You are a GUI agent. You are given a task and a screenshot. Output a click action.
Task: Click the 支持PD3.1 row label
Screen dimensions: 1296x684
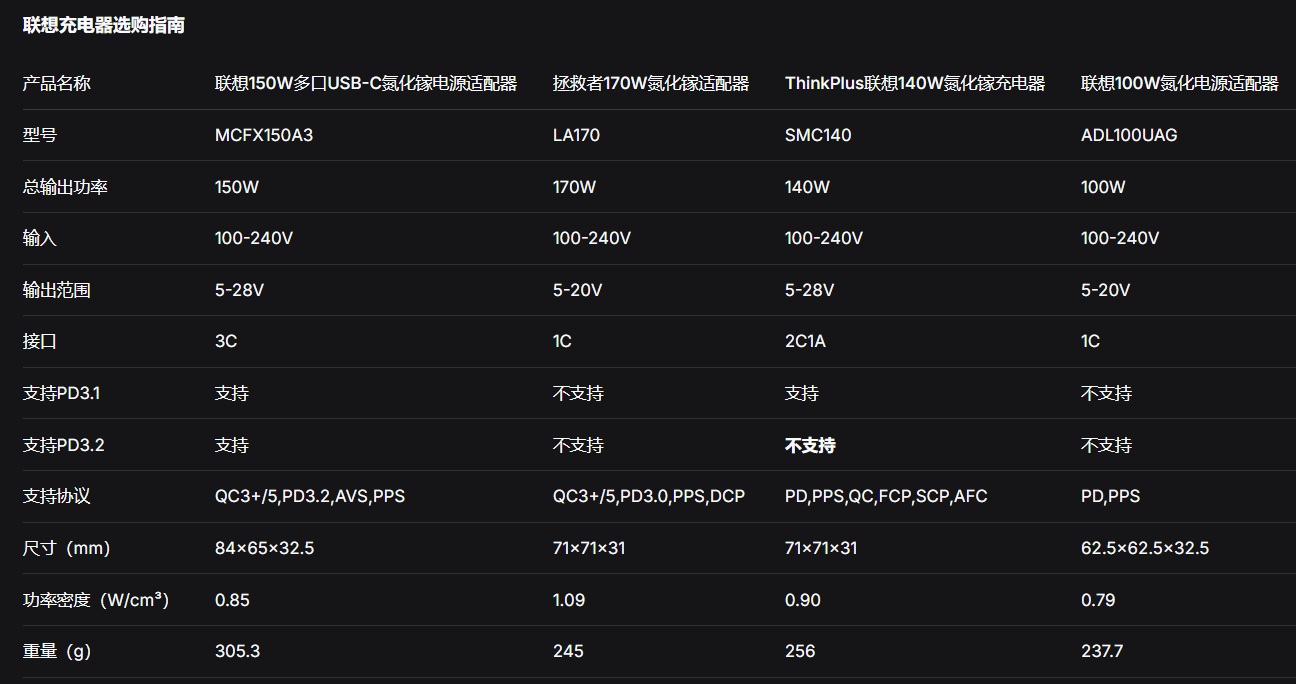tap(61, 393)
